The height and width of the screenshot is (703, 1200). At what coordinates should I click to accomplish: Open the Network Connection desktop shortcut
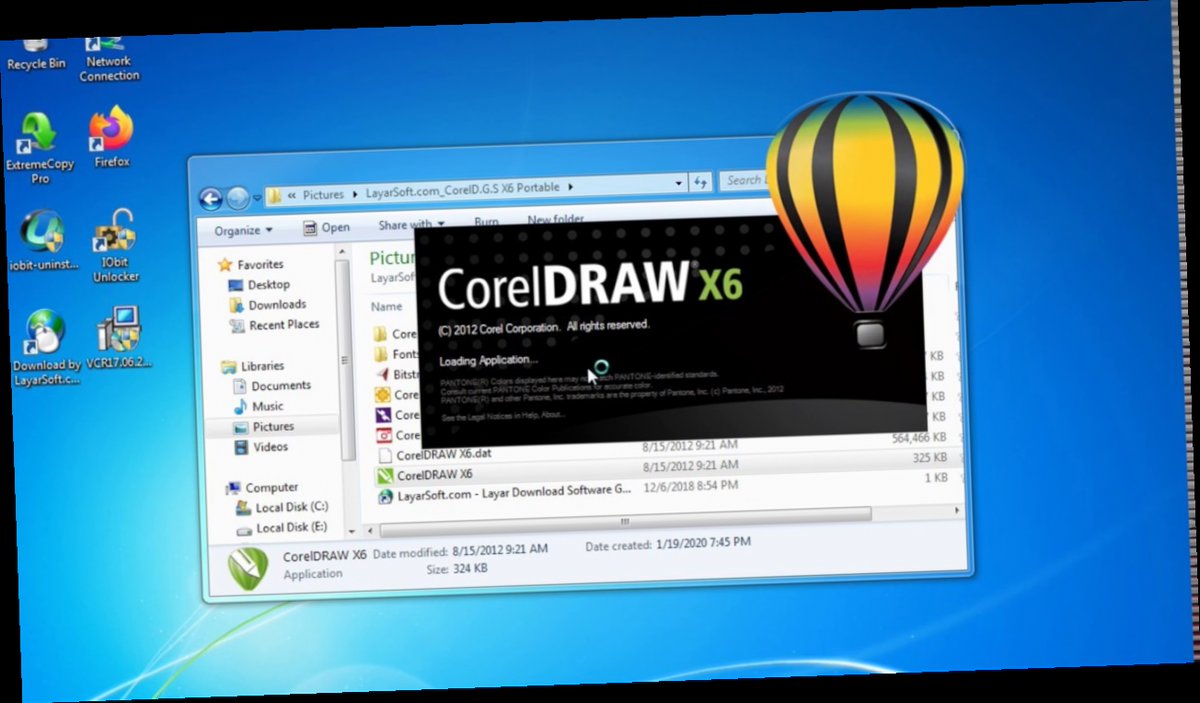tap(109, 58)
